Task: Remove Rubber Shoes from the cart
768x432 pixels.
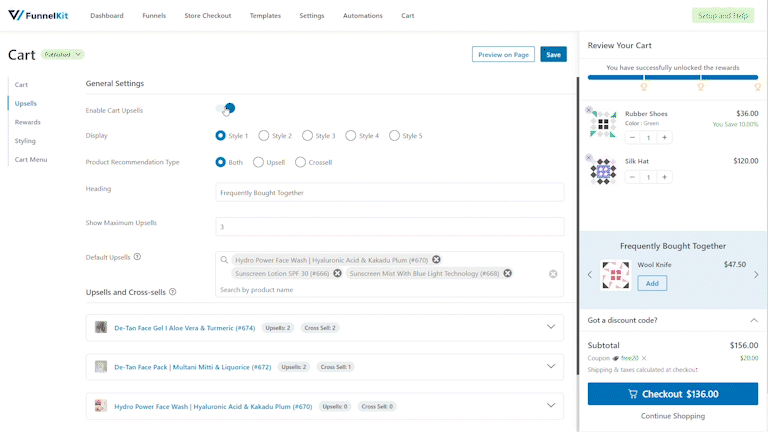Action: coord(589,110)
